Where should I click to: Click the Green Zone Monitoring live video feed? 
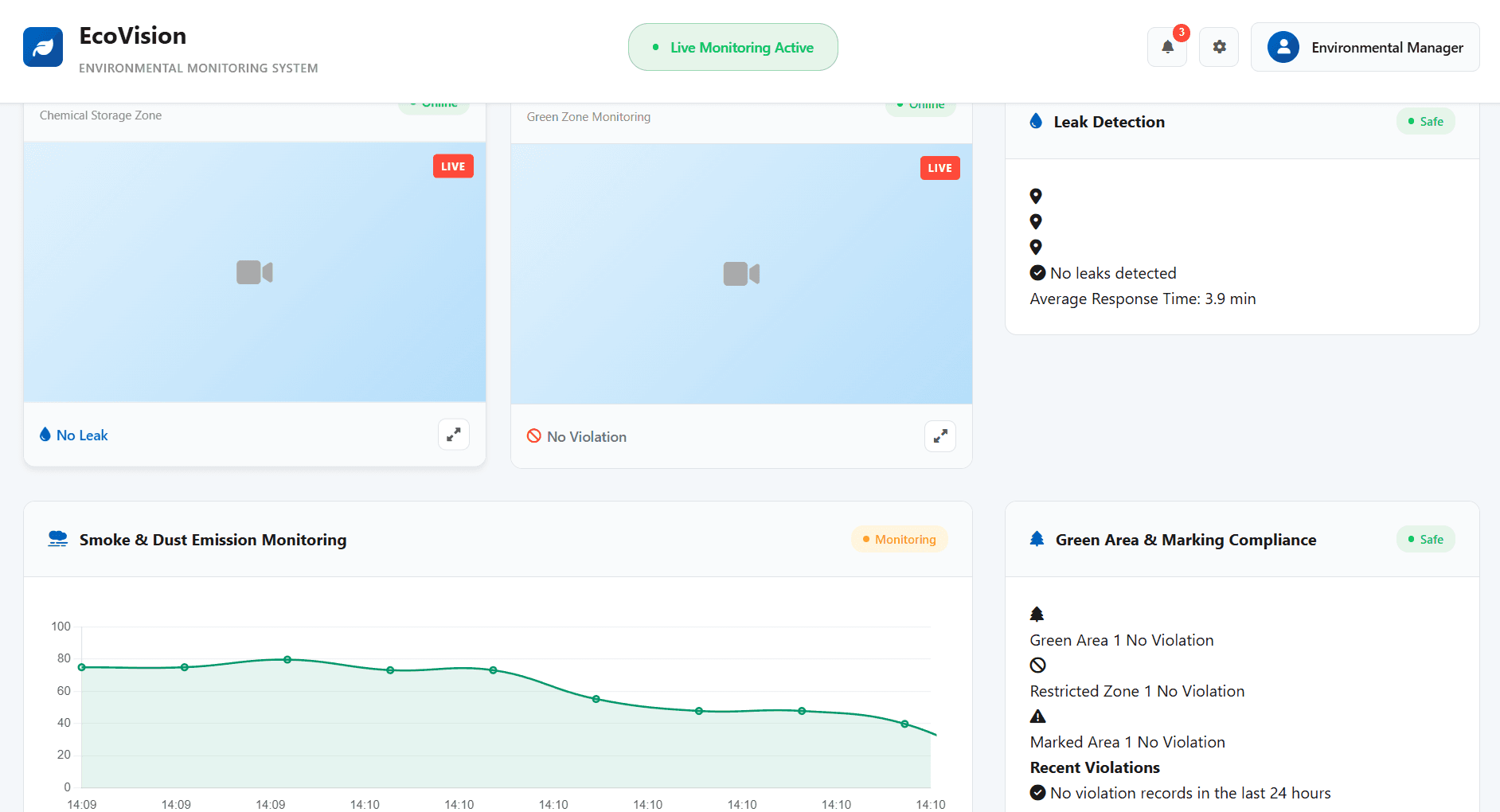pos(741,274)
